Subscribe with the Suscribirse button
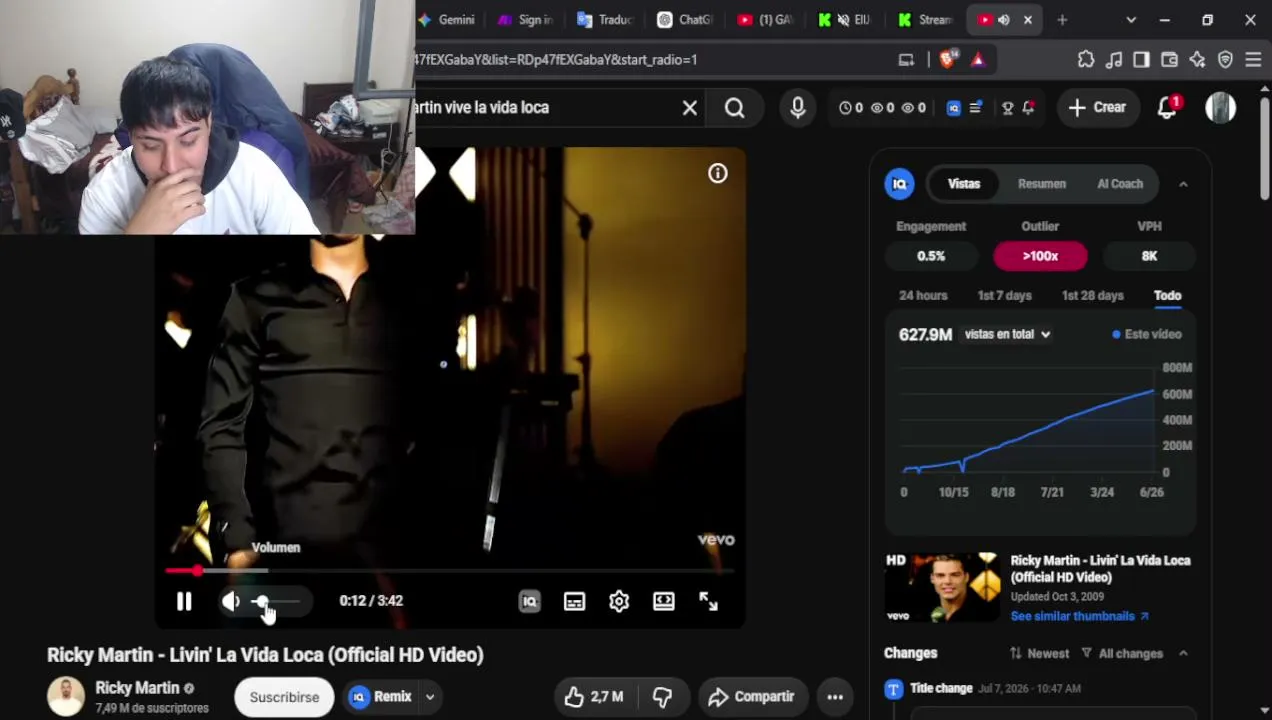The image size is (1272, 720). point(284,697)
